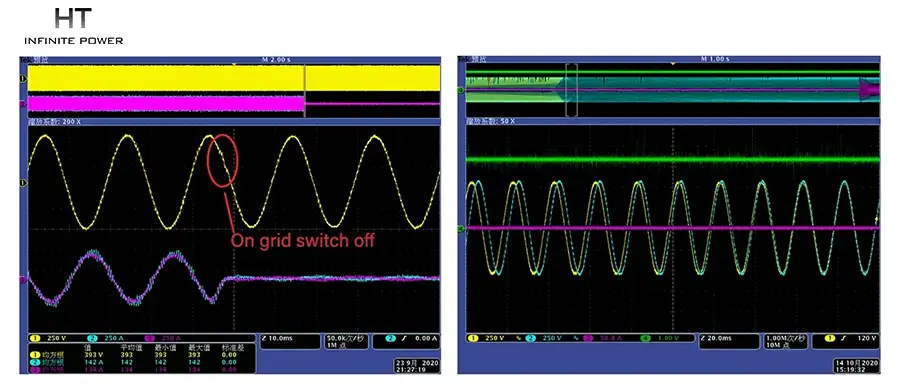Viewport: 900px width, 389px height.
Task: Select the green channel 4 badge, right scope
Action: click(x=646, y=339)
